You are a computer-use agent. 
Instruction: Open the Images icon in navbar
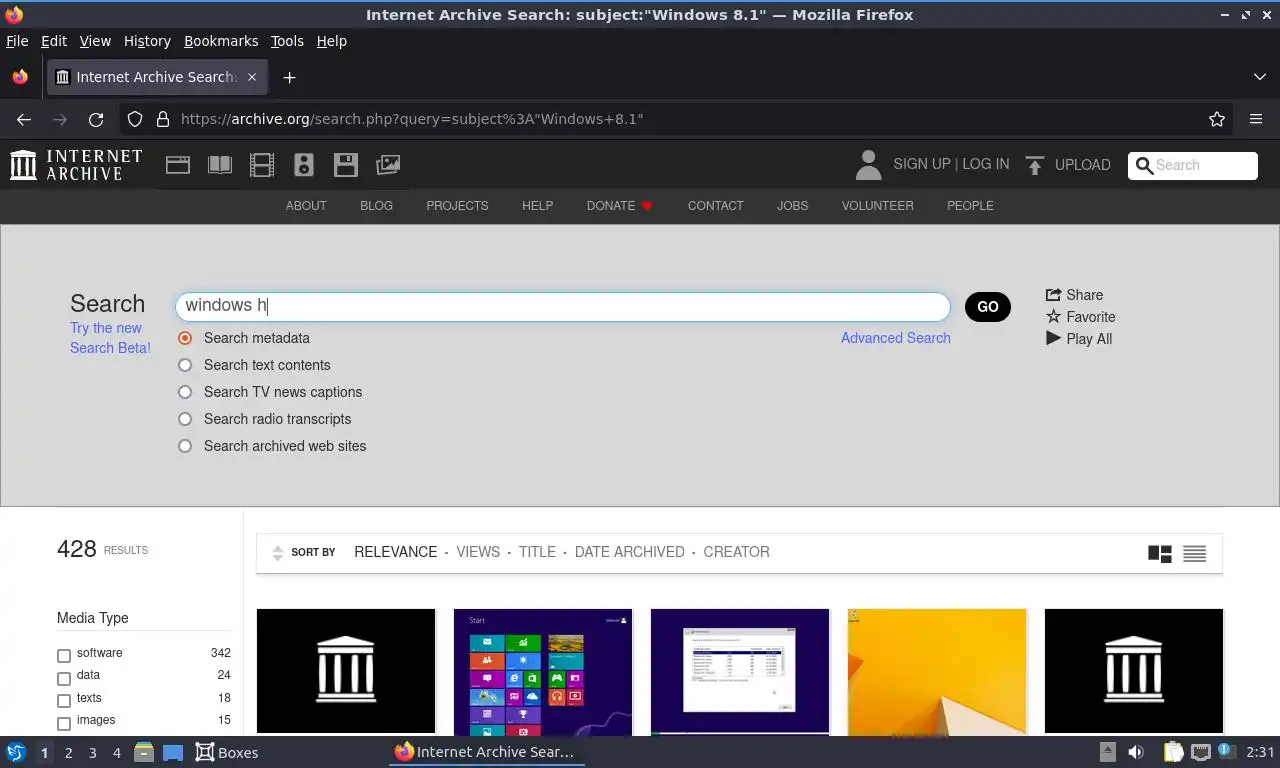click(x=388, y=165)
